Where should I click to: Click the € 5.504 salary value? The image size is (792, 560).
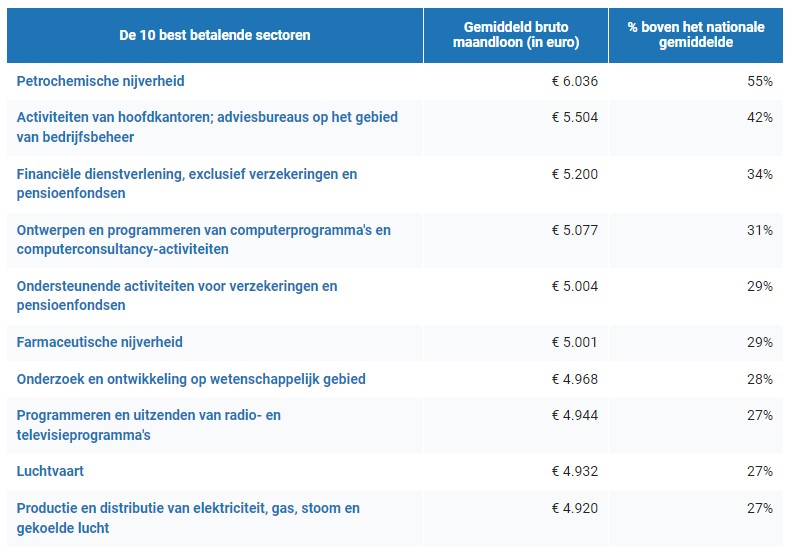(x=574, y=117)
